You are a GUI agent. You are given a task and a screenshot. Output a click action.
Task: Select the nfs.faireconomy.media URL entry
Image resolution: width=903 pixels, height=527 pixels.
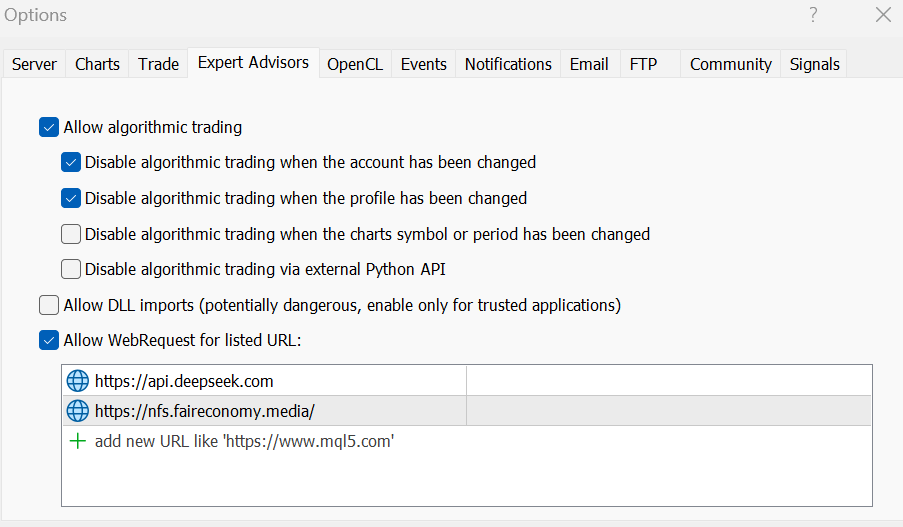[205, 411]
